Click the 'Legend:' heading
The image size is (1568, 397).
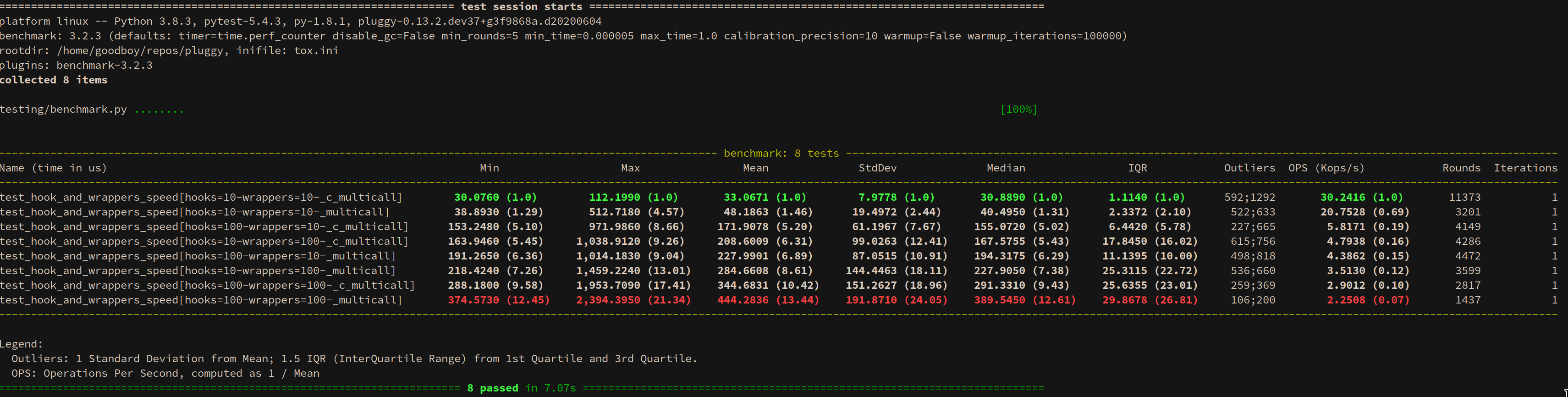pyautogui.click(x=21, y=344)
